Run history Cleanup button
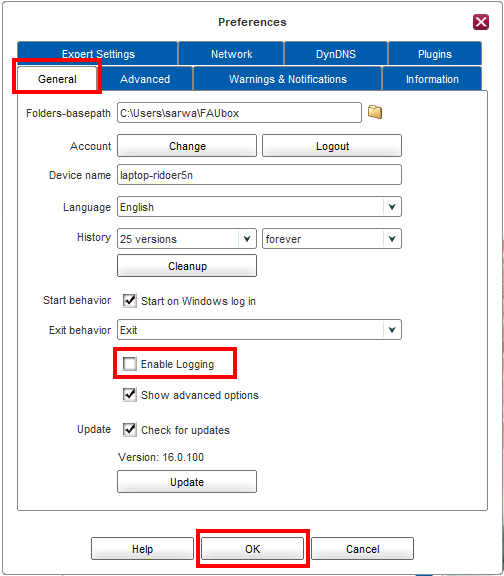The image size is (504, 576). click(x=187, y=266)
